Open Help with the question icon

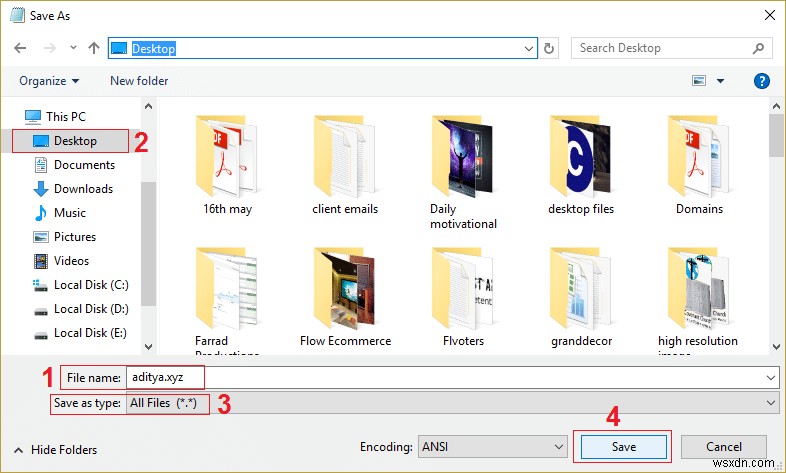[761, 81]
